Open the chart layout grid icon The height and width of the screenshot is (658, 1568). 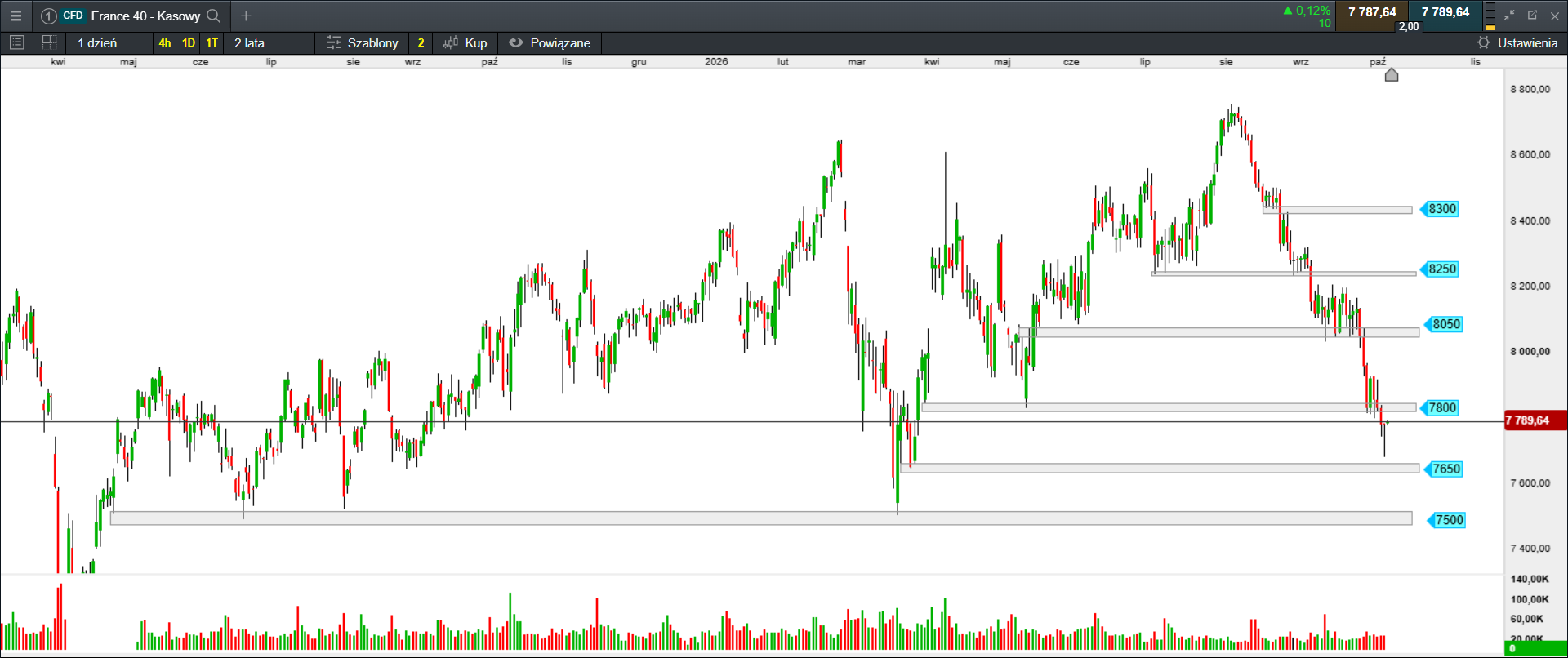(x=49, y=42)
